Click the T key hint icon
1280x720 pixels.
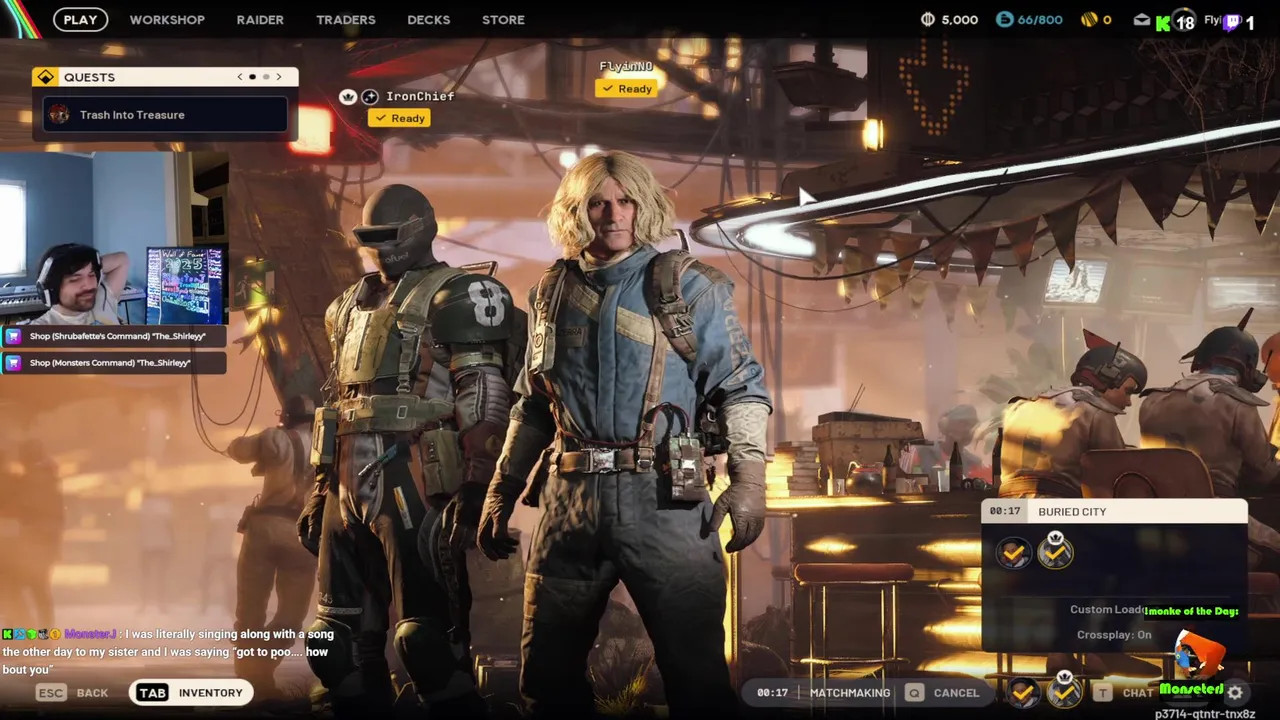[x=1102, y=692]
